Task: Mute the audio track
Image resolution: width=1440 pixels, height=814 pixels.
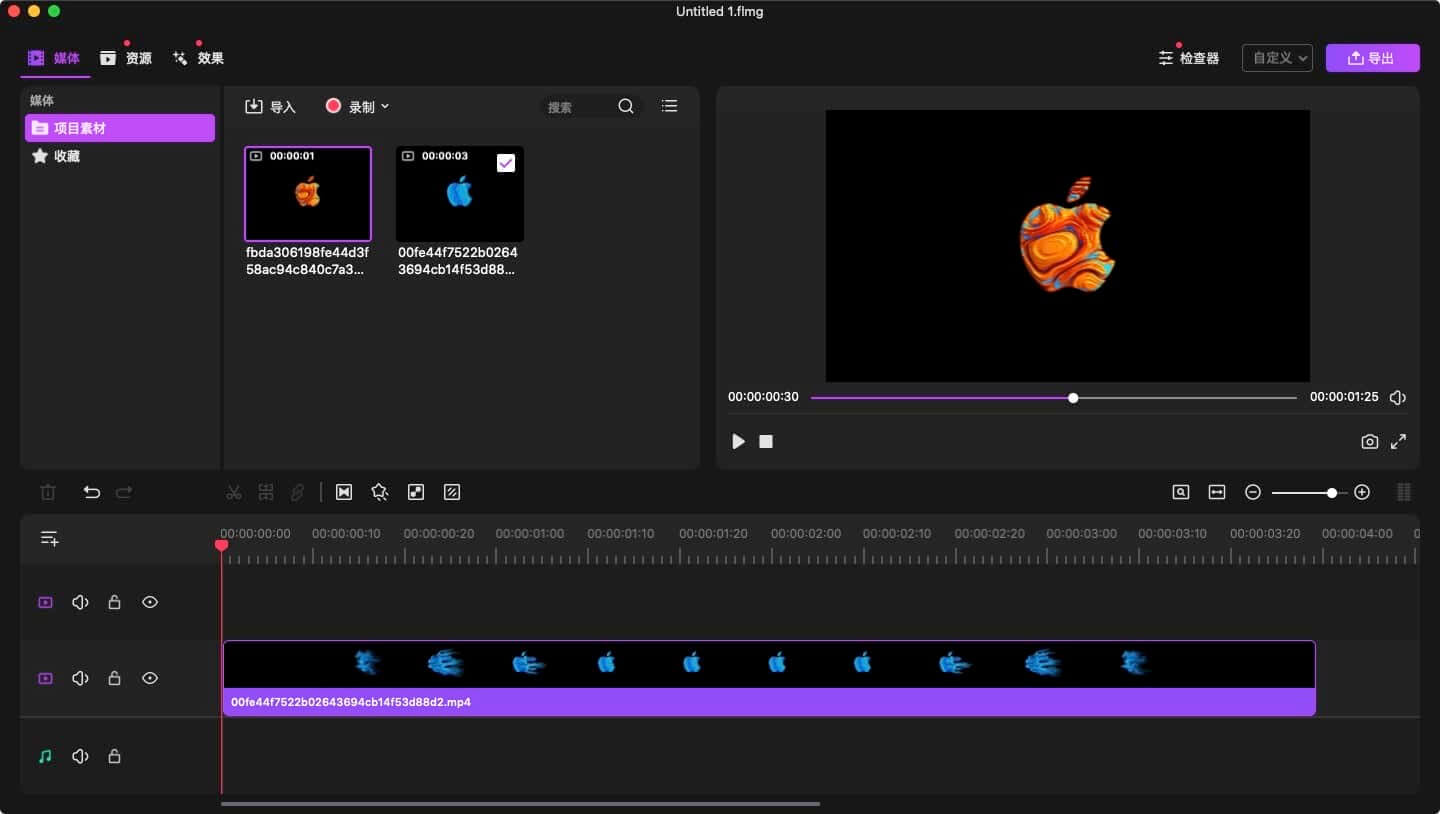Action: coord(80,756)
